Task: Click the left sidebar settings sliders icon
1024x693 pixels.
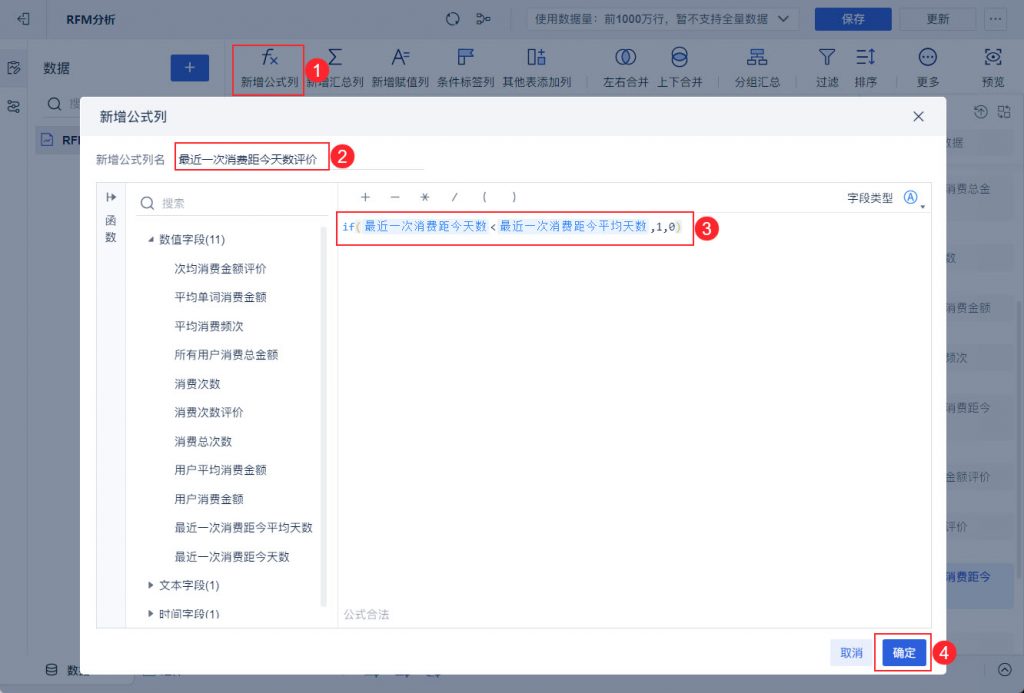Action: tap(14, 106)
